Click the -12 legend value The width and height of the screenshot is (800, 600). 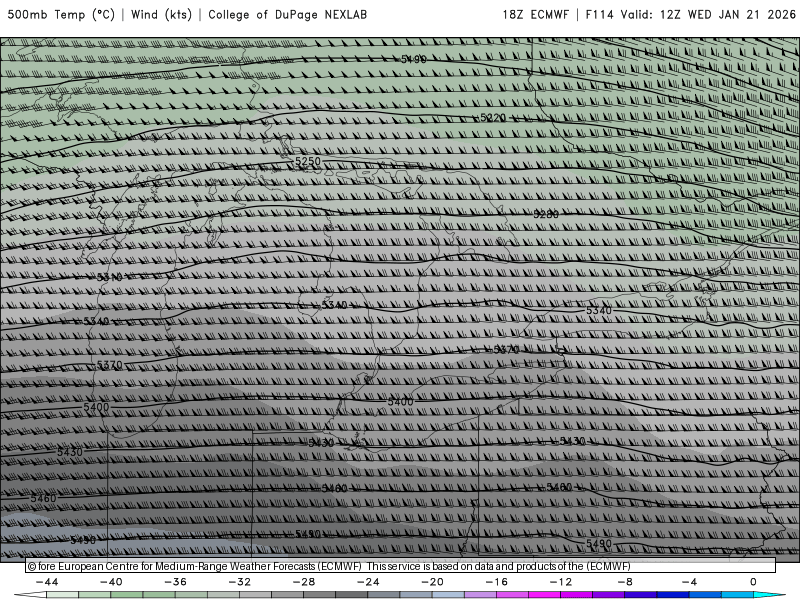(561, 582)
